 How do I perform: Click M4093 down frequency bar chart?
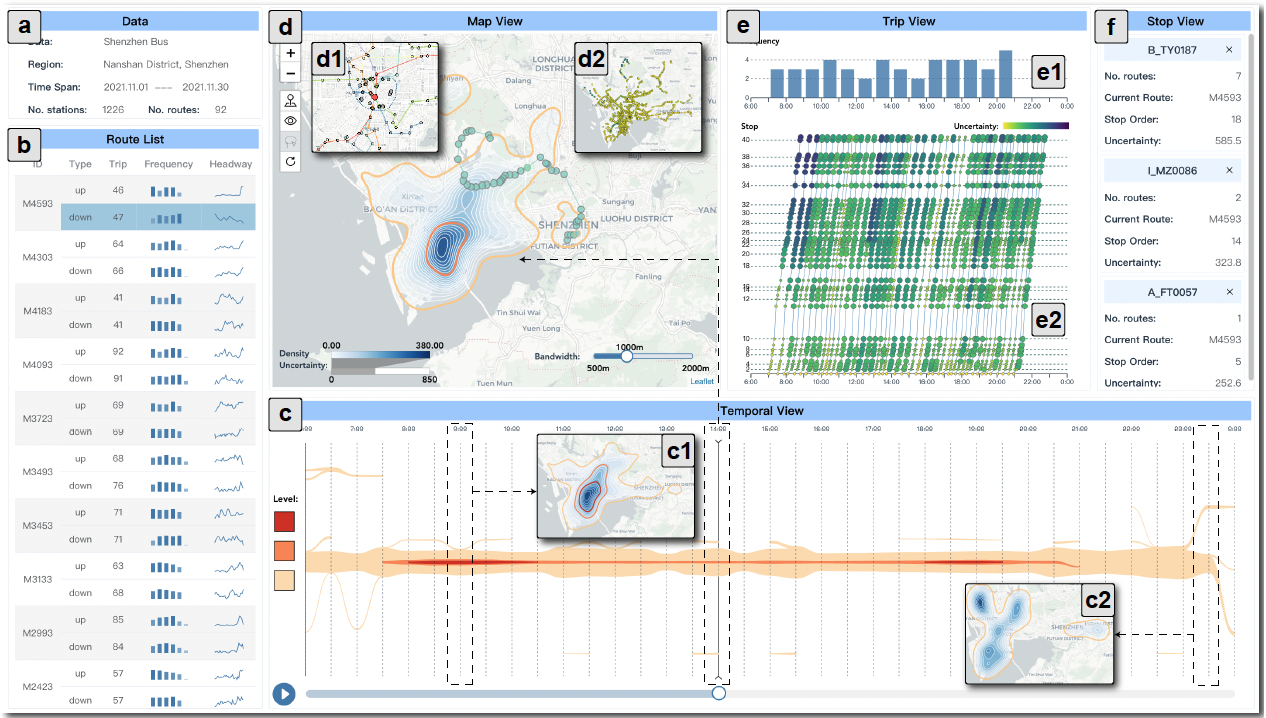[168, 379]
